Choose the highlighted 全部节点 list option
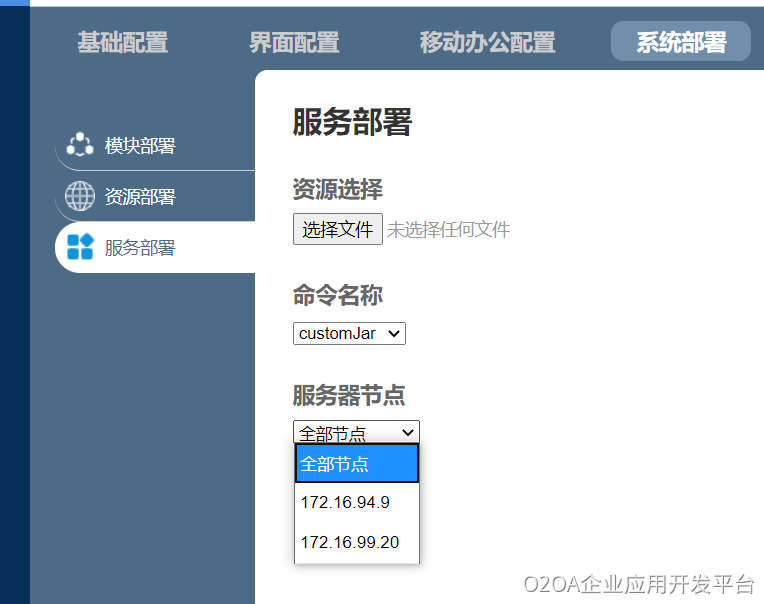 click(x=356, y=464)
